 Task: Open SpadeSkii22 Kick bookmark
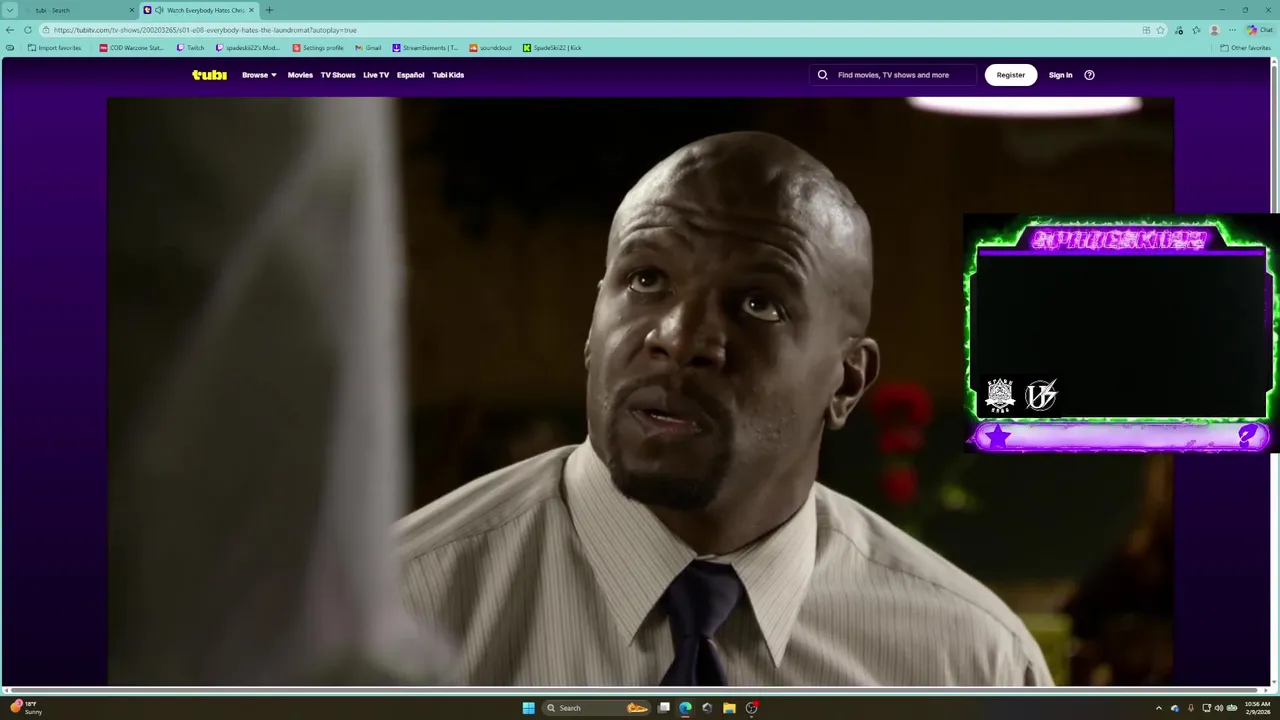pyautogui.click(x=552, y=48)
